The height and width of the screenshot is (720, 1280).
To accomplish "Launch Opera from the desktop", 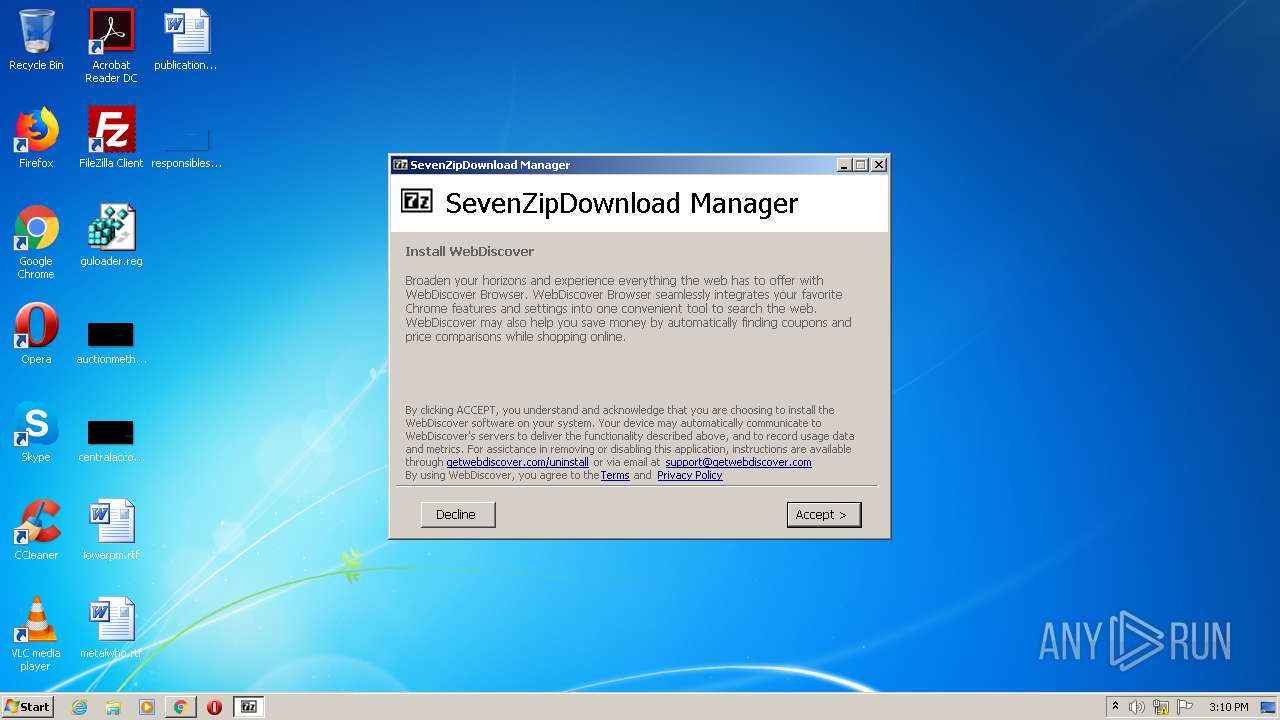I will 36,334.
